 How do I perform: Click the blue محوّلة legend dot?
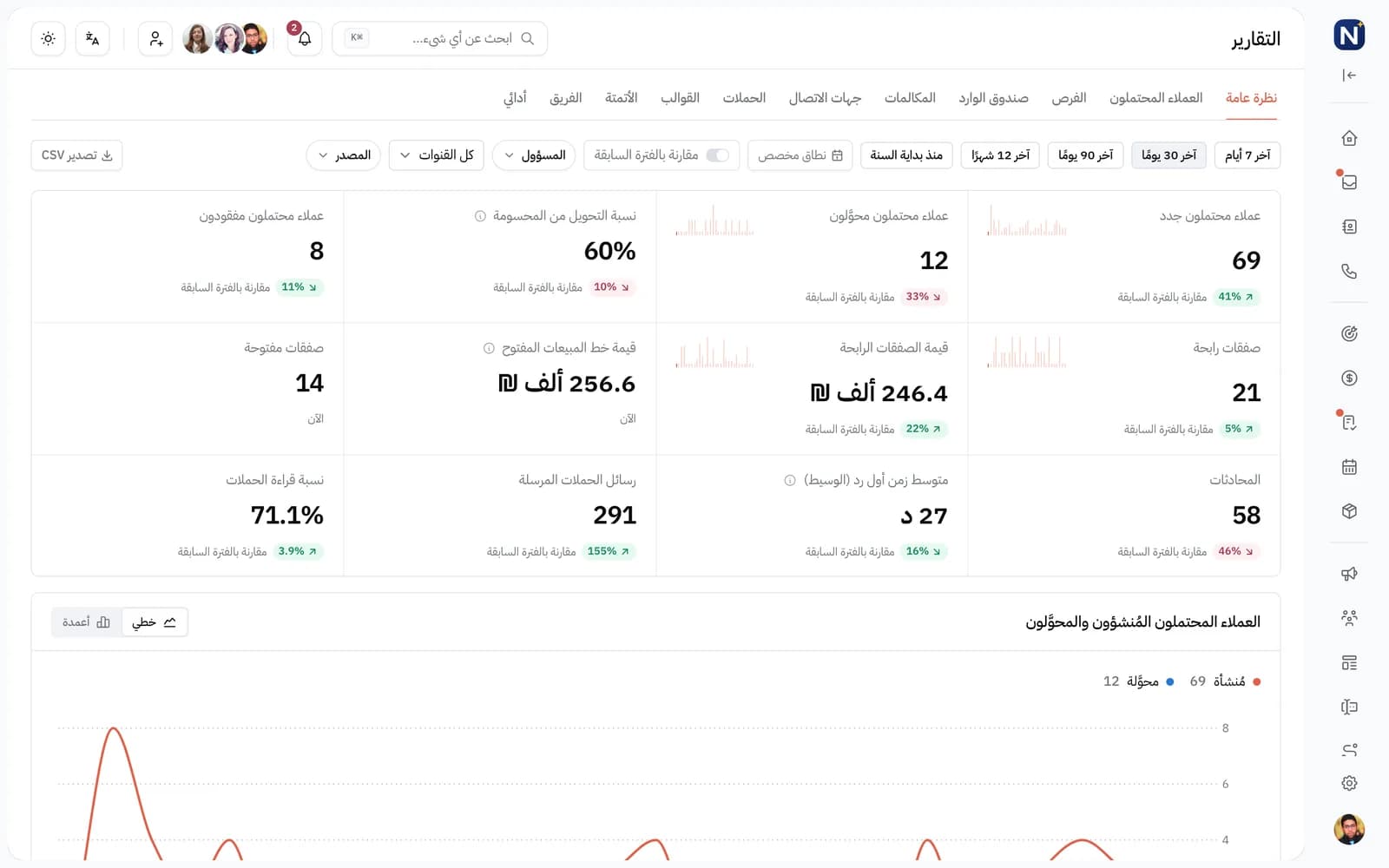(x=1170, y=682)
